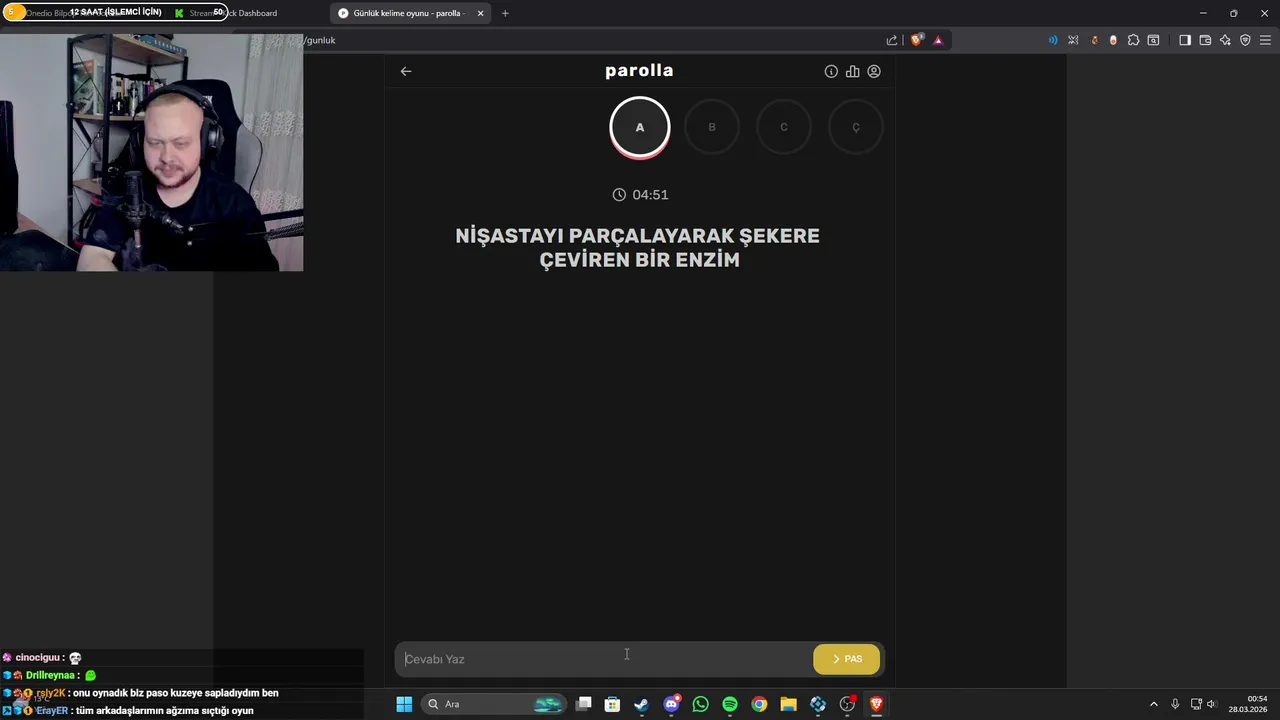Select the letter B circle
Screen dimensions: 1280x720
coord(712,127)
